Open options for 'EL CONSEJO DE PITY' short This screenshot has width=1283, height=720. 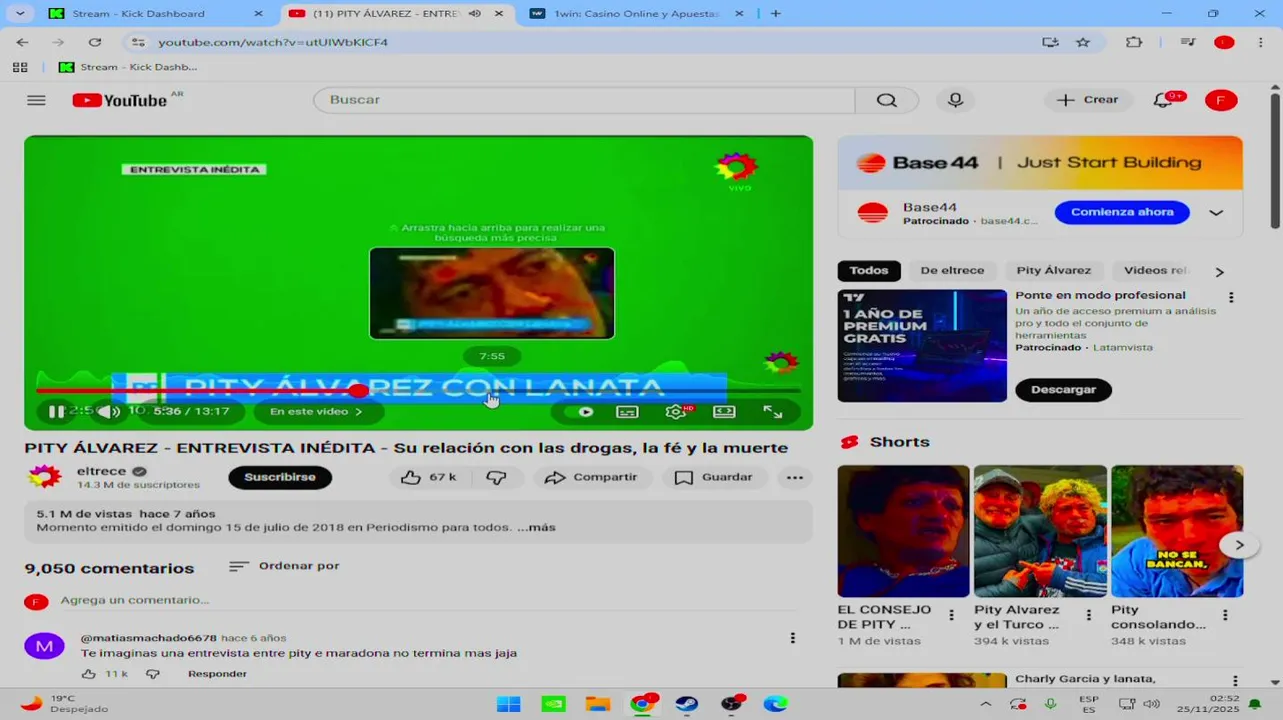951,616
